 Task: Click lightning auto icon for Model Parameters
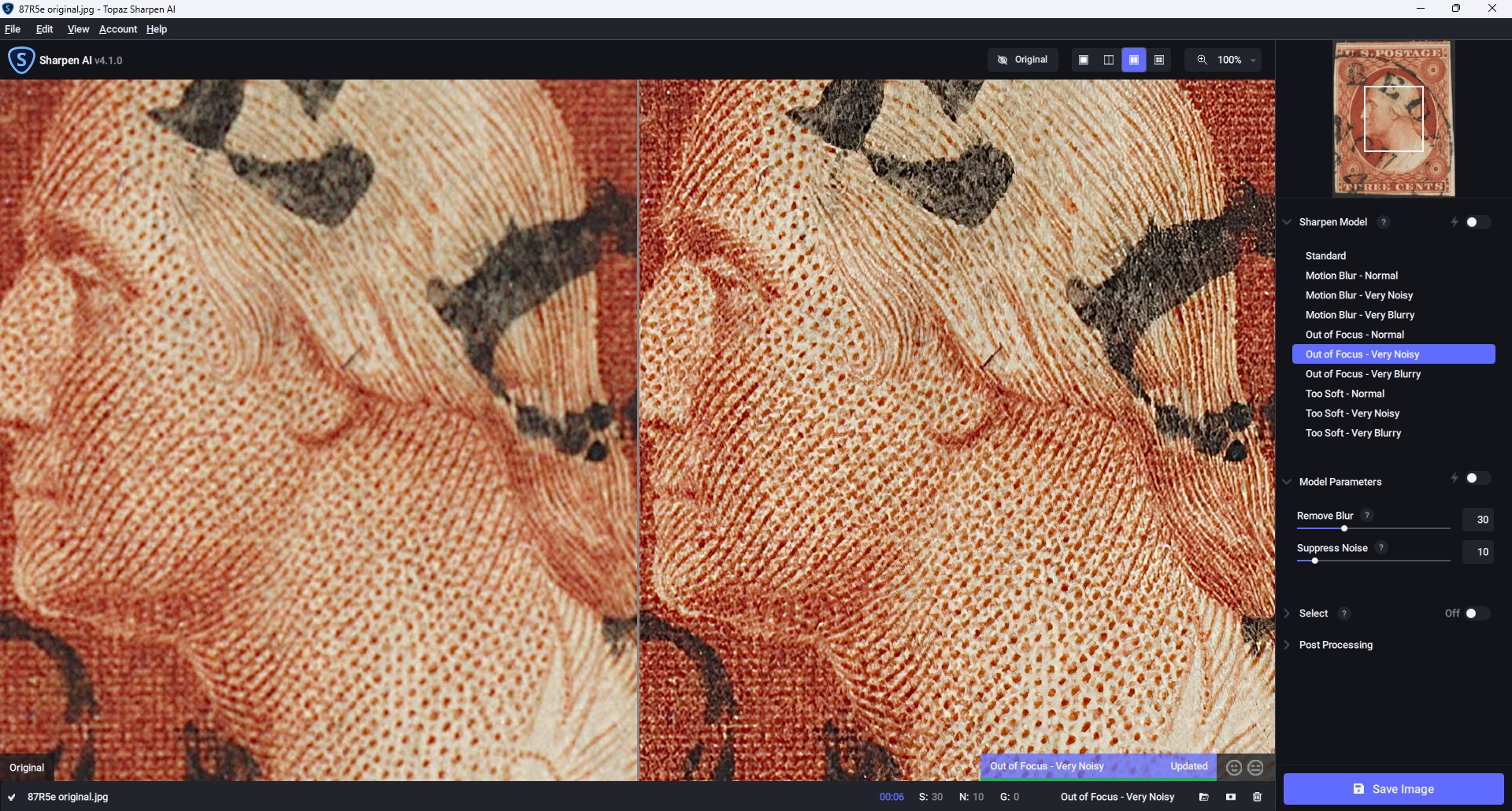(1455, 479)
